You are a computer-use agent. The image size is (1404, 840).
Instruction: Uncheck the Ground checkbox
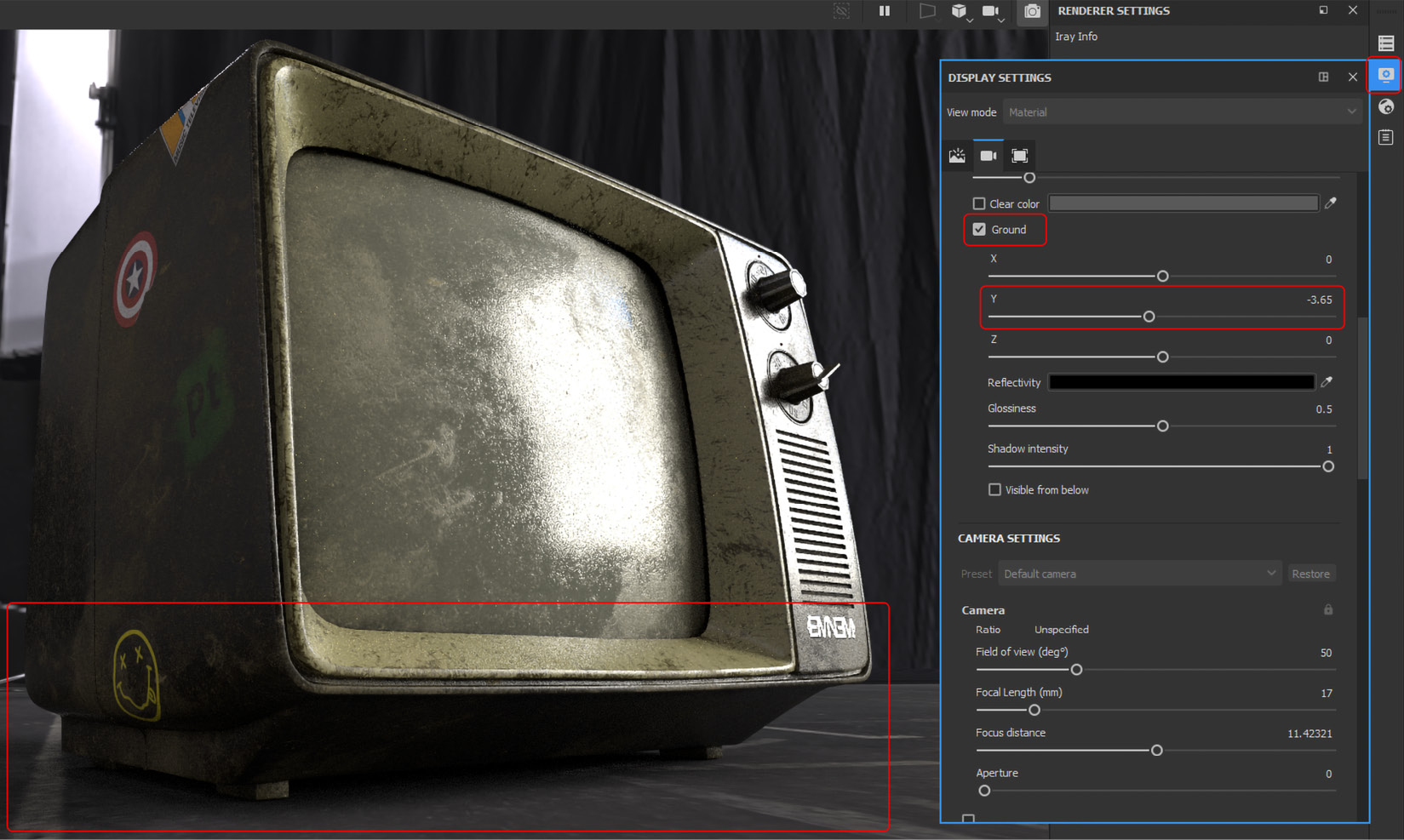[979, 230]
